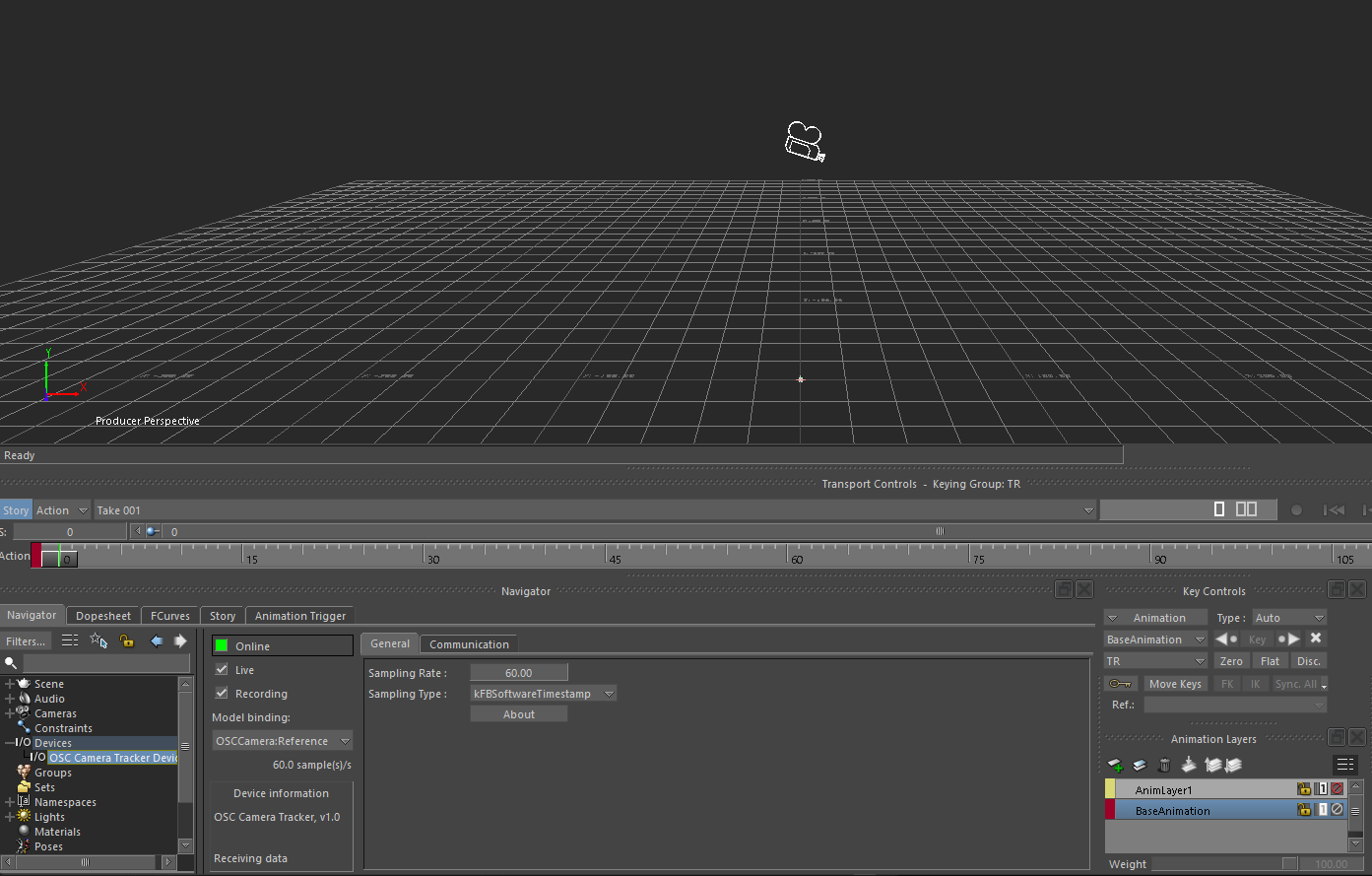1372x876 pixels.
Task: Open the BaseAnimation layer dropdown in Key Controls
Action: pos(1155,640)
